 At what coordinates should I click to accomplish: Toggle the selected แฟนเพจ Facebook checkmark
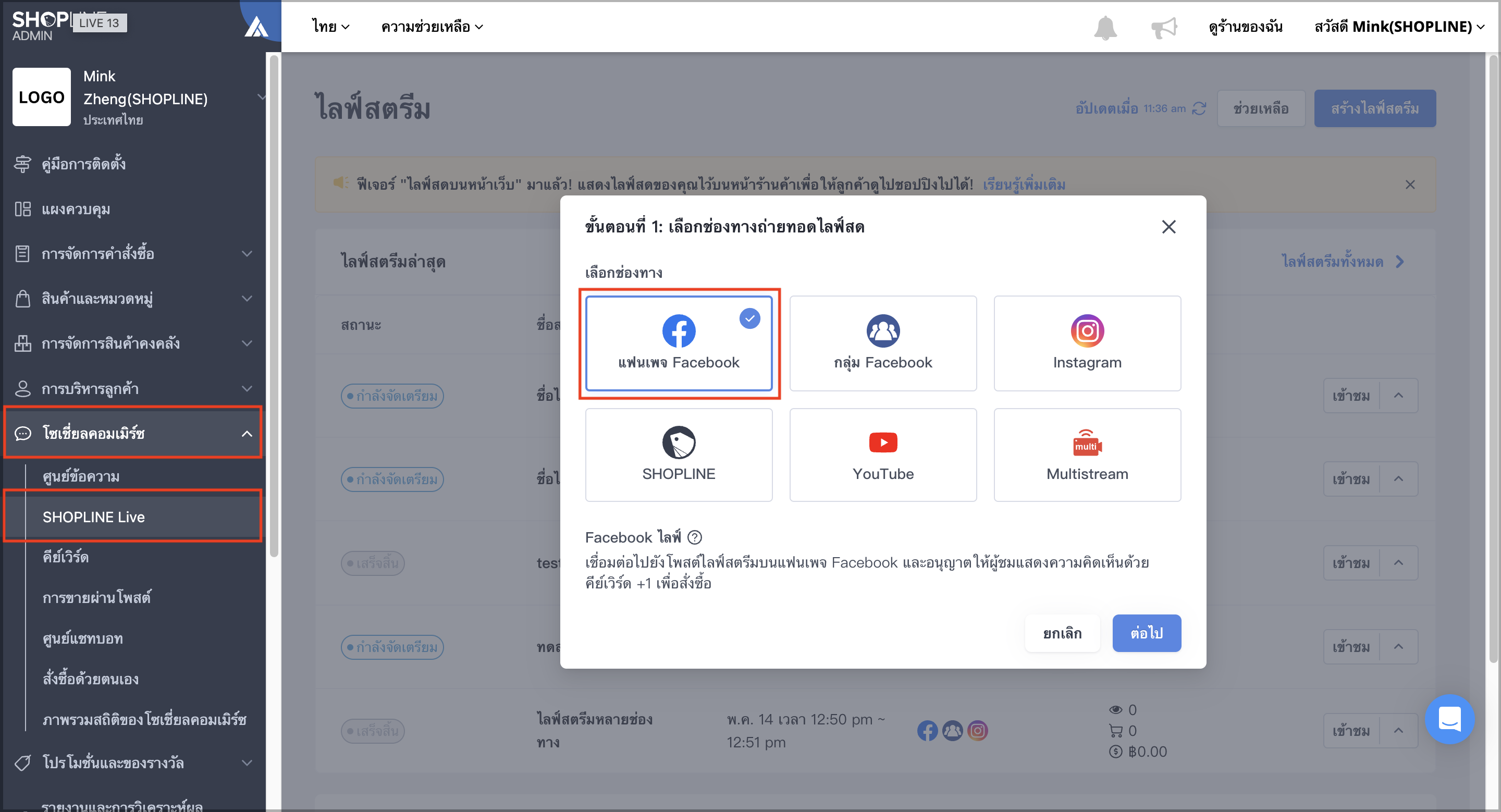click(750, 318)
